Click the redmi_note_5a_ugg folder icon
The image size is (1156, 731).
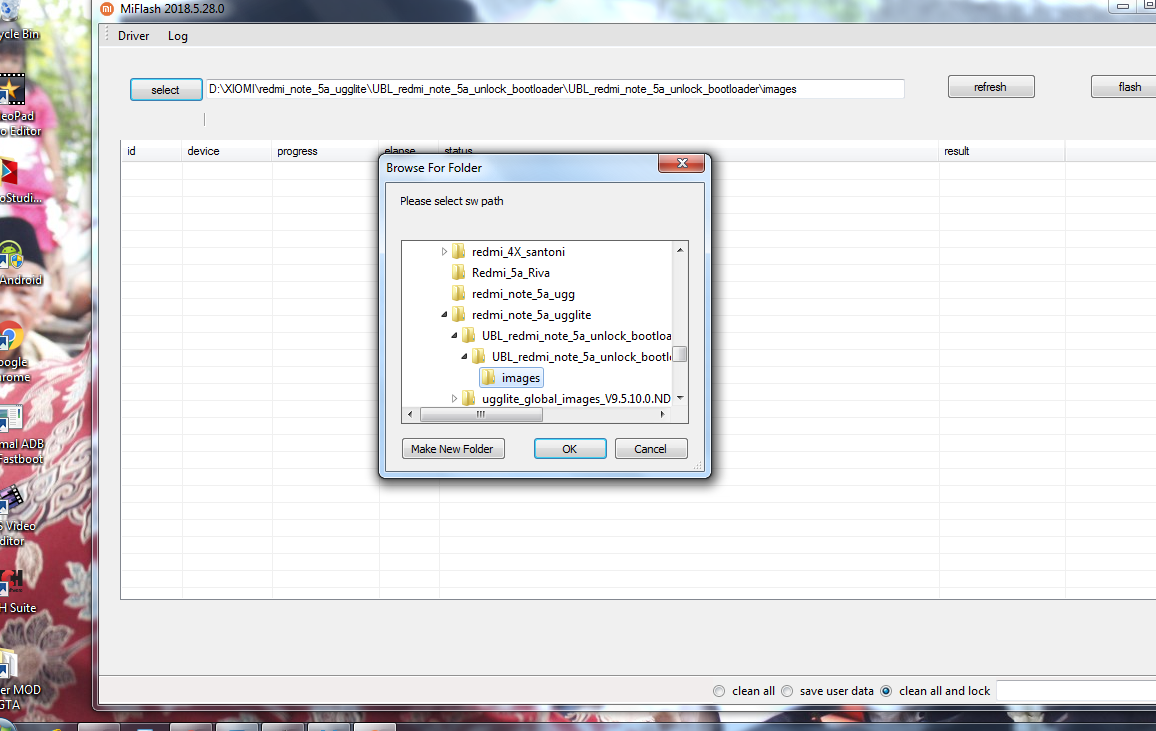(459, 293)
